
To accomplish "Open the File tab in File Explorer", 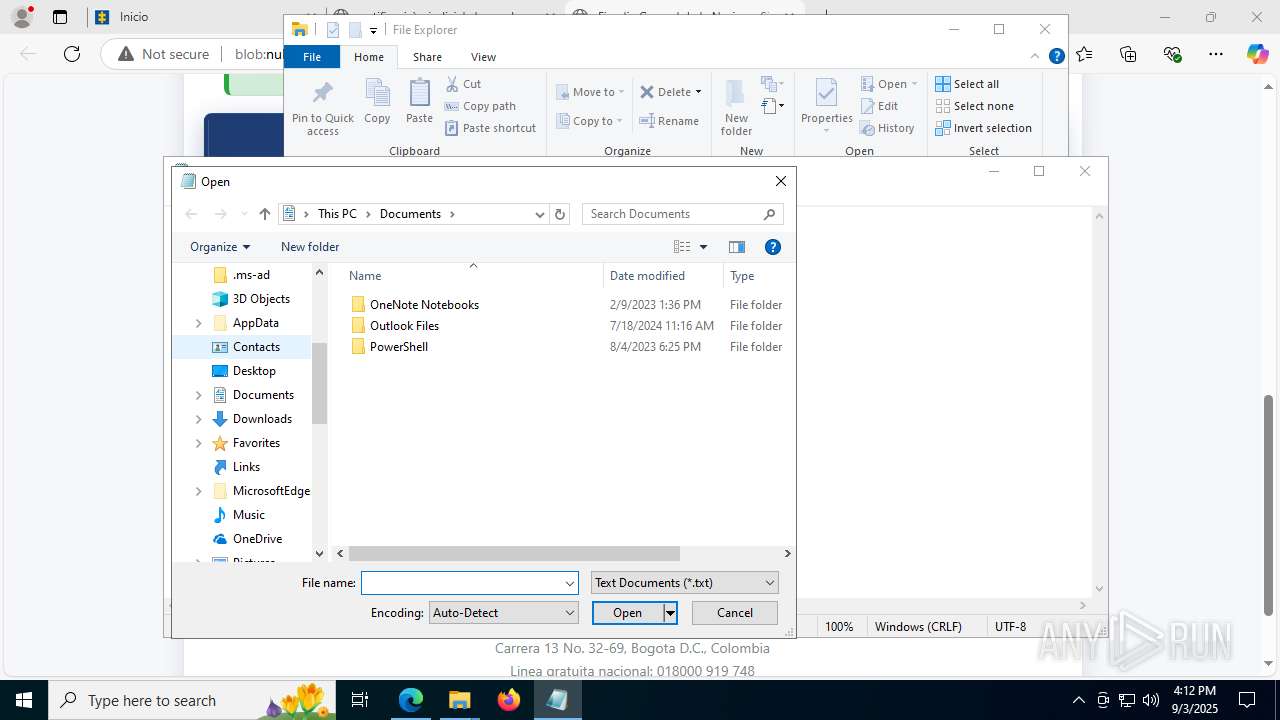I will (x=312, y=57).
